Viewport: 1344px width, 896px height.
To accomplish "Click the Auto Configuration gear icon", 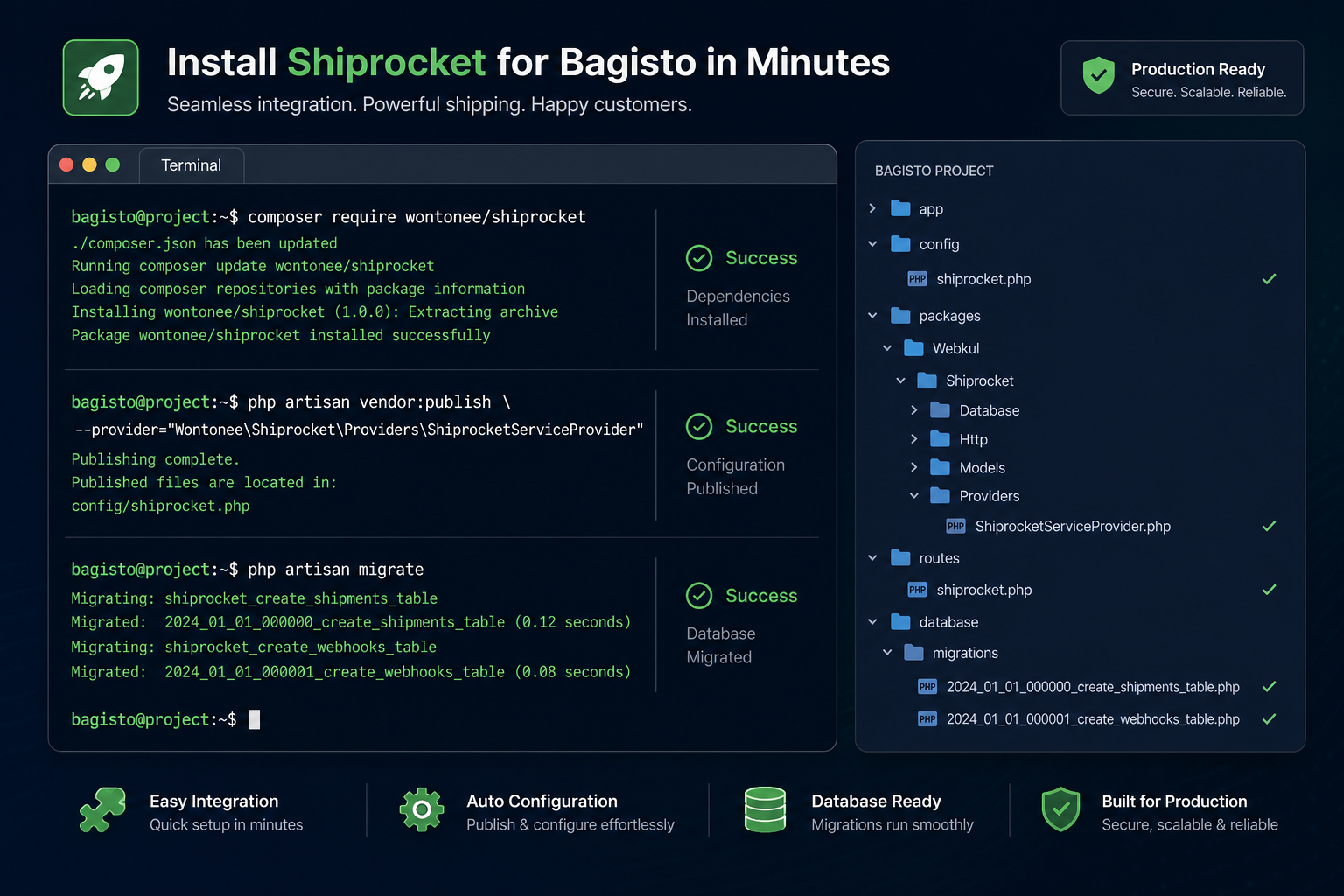I will [x=422, y=809].
